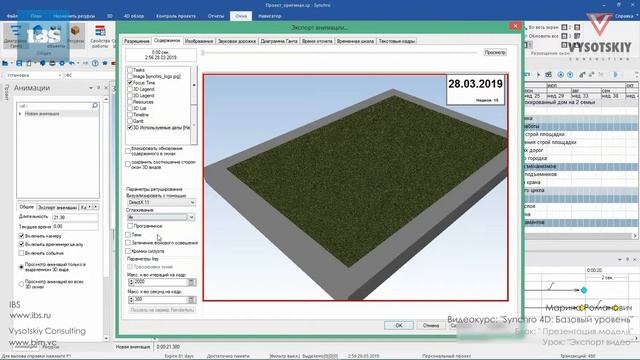This screenshot has height=360, width=640.
Task: Click the spinner arrows of the 2000 field
Action: pos(131,282)
